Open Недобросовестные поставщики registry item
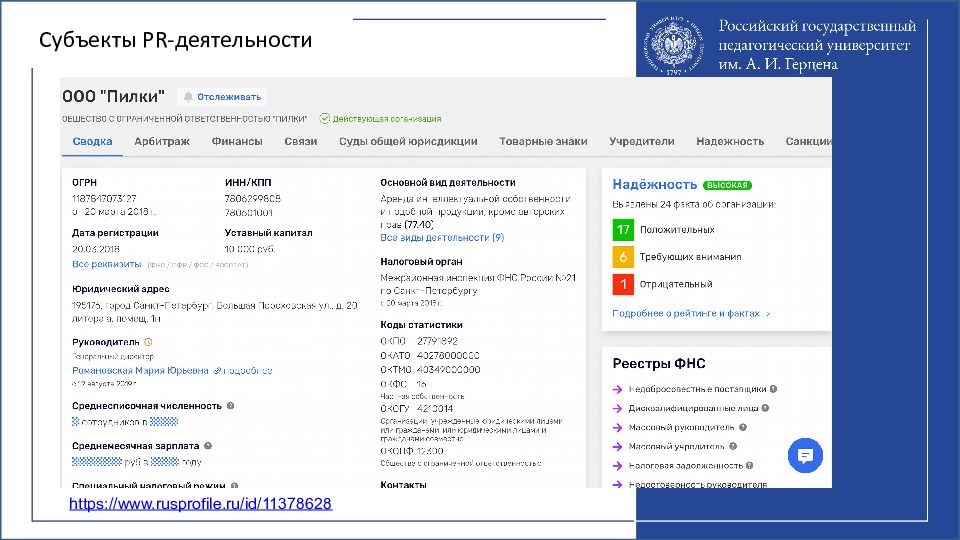960x540 pixels. (697, 389)
